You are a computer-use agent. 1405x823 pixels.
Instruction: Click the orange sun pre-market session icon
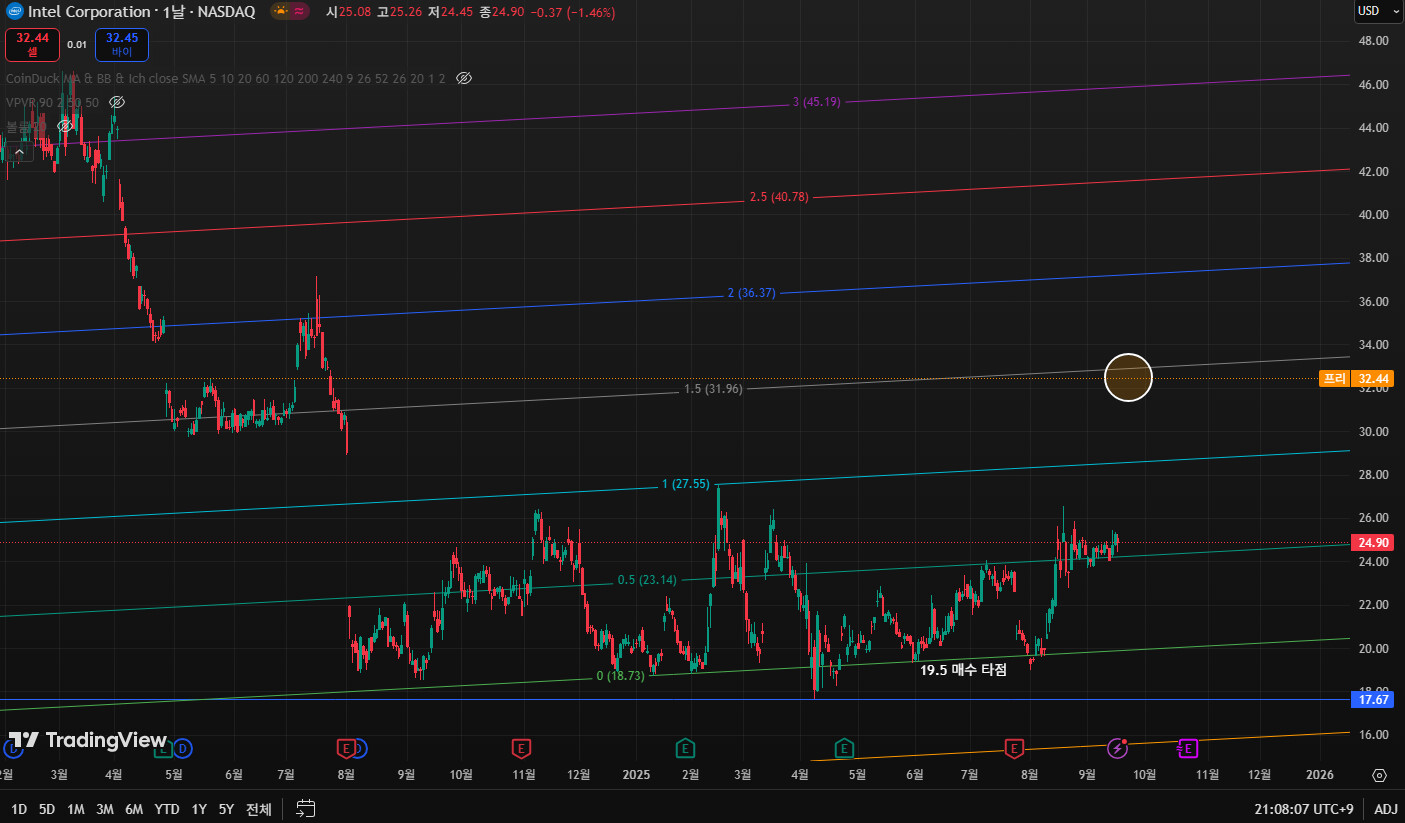click(x=281, y=12)
